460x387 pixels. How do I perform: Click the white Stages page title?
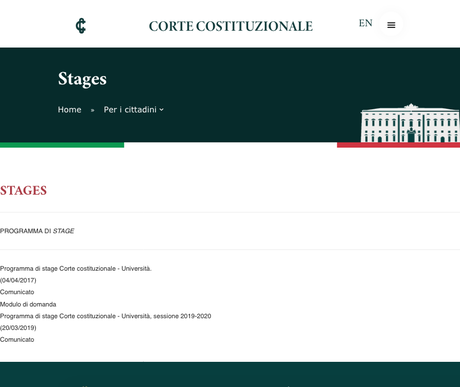coord(82,79)
